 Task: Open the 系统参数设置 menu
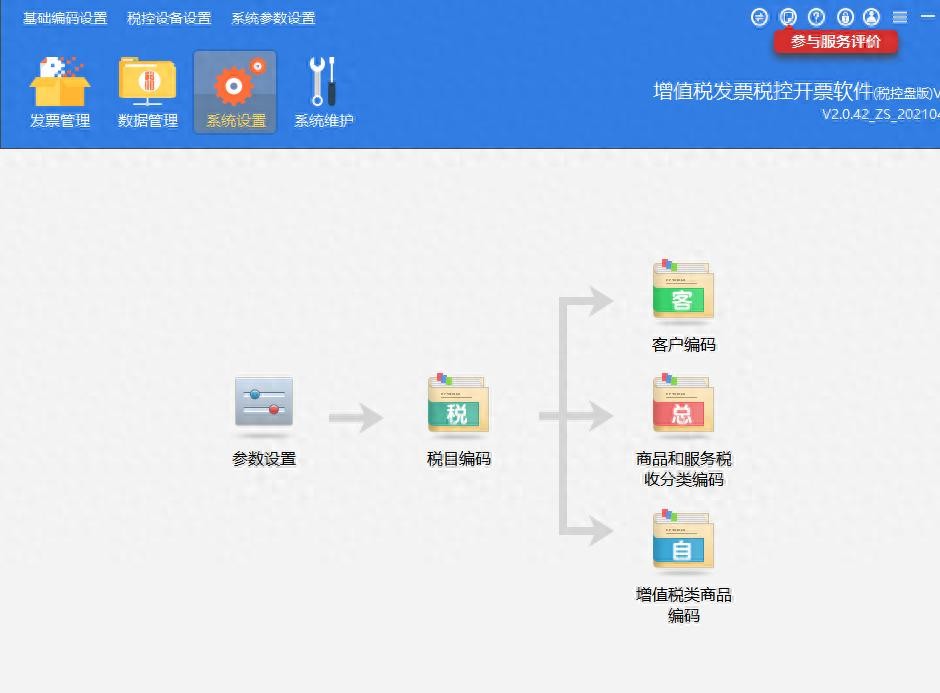click(x=273, y=18)
